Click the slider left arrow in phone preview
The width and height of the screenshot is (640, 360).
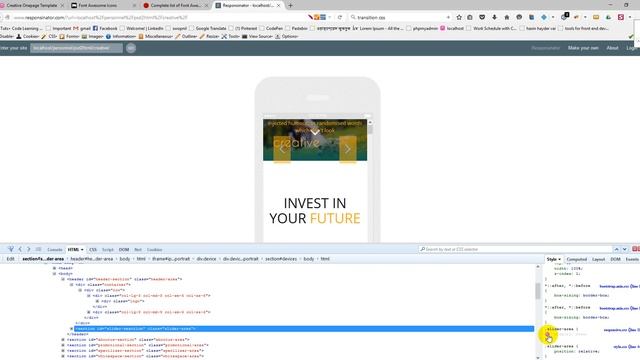click(x=282, y=149)
